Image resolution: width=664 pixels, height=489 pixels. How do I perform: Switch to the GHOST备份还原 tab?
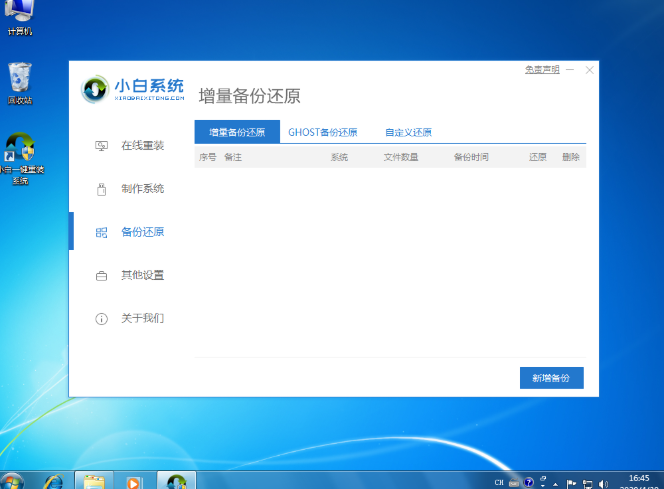[x=322, y=132]
